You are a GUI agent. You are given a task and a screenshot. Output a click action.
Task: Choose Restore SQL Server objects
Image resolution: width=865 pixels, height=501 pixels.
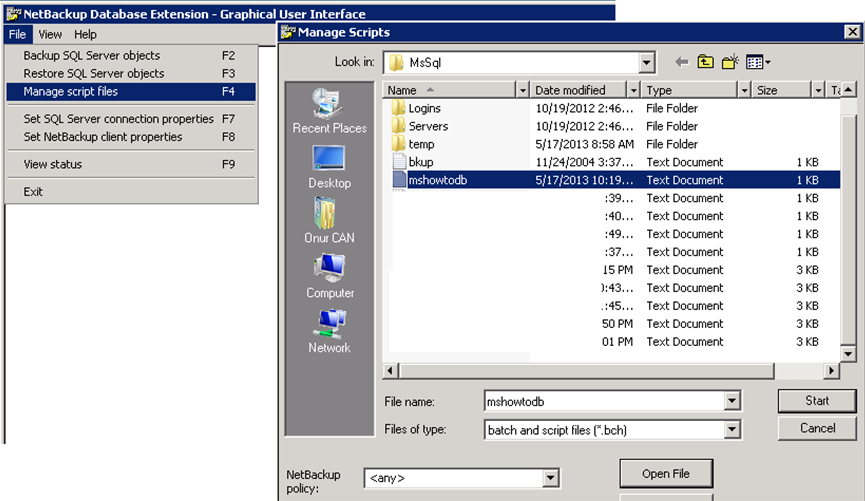coord(131,73)
